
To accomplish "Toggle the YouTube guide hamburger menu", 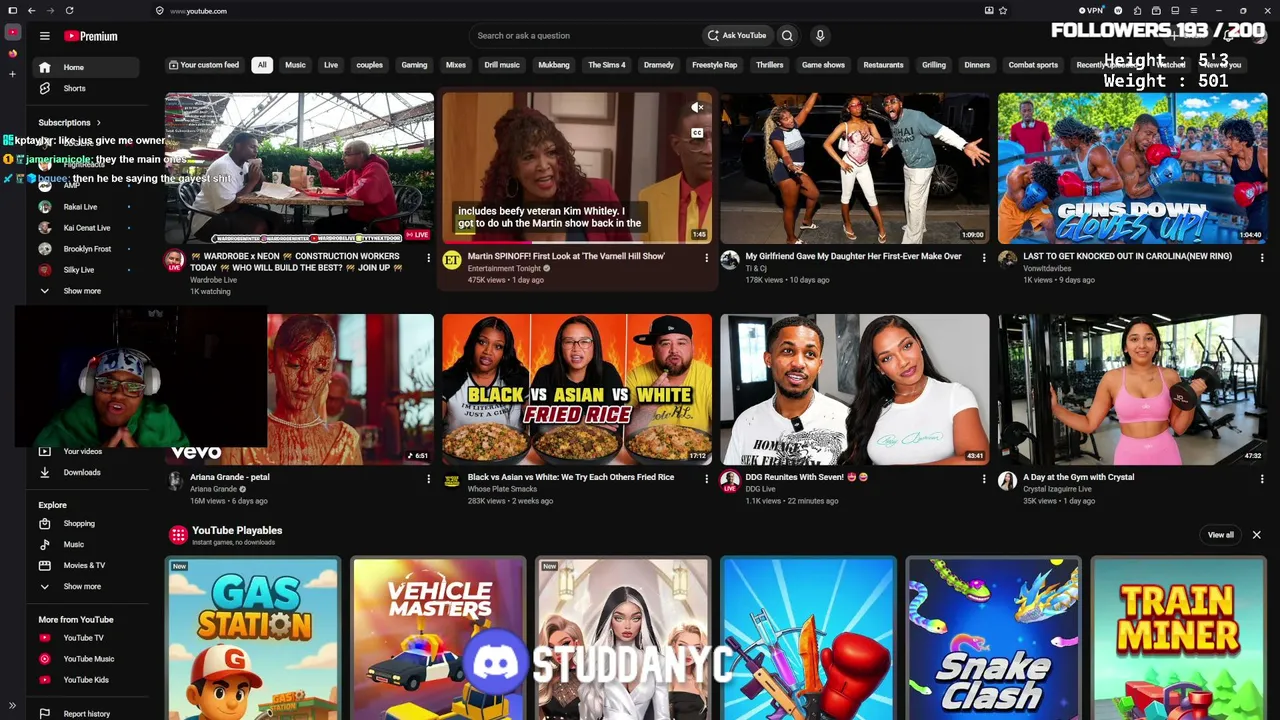I will 44,36.
